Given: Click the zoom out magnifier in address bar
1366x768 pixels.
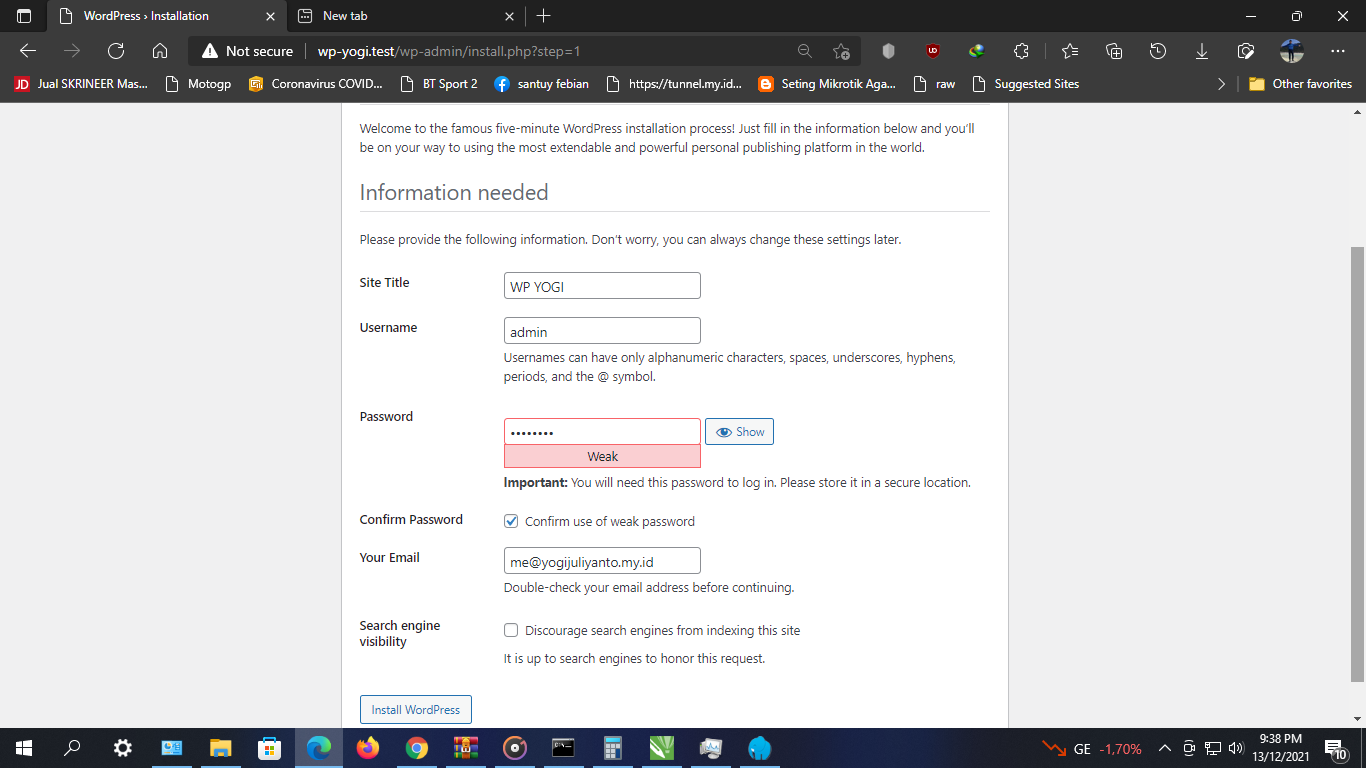Looking at the screenshot, I should 804,51.
